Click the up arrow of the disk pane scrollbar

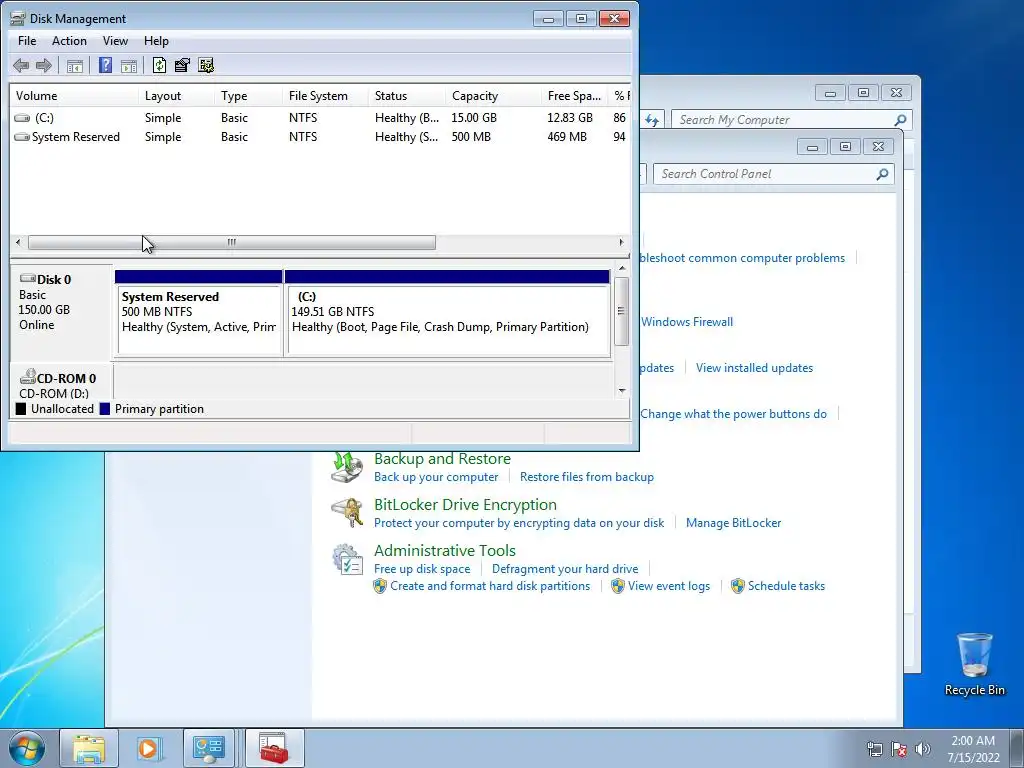tap(622, 268)
